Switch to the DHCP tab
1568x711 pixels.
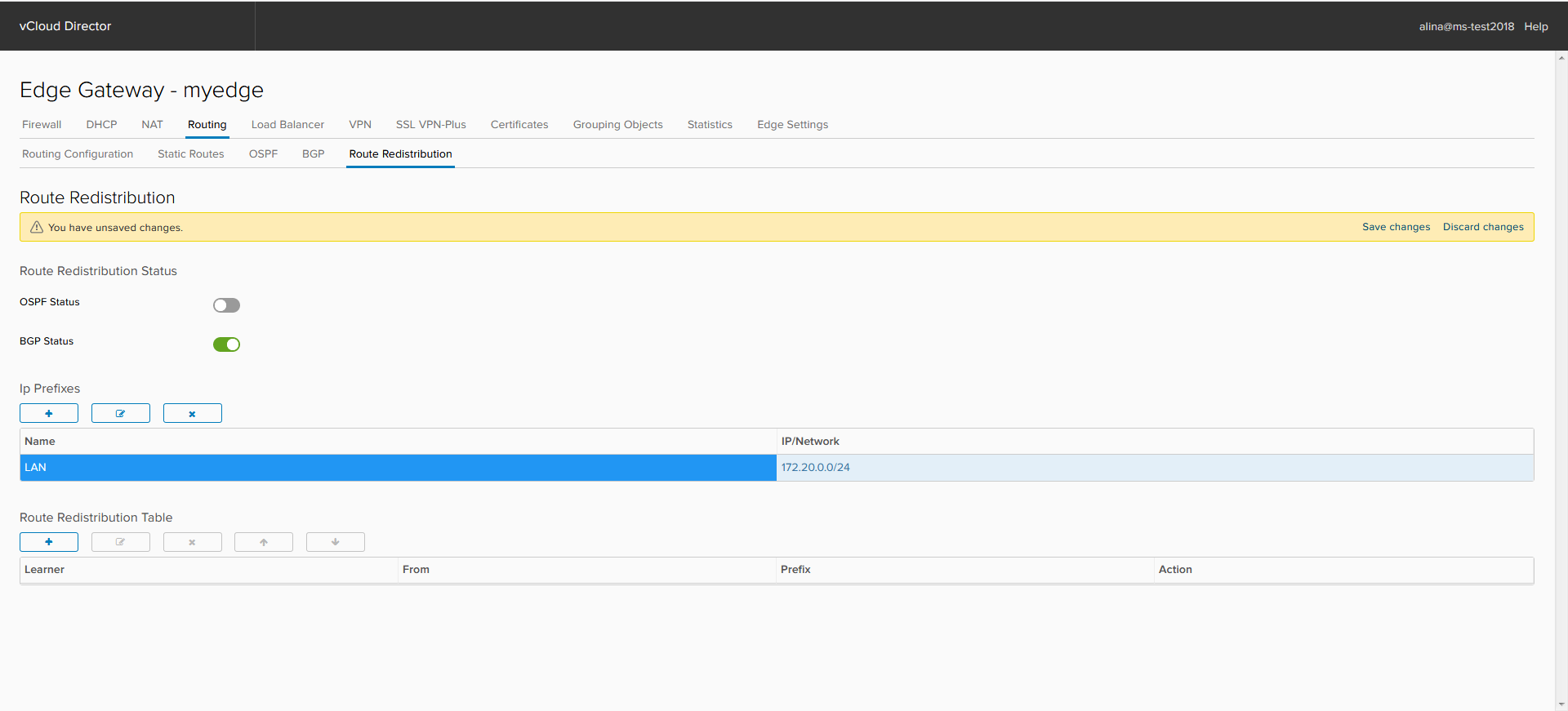point(101,125)
